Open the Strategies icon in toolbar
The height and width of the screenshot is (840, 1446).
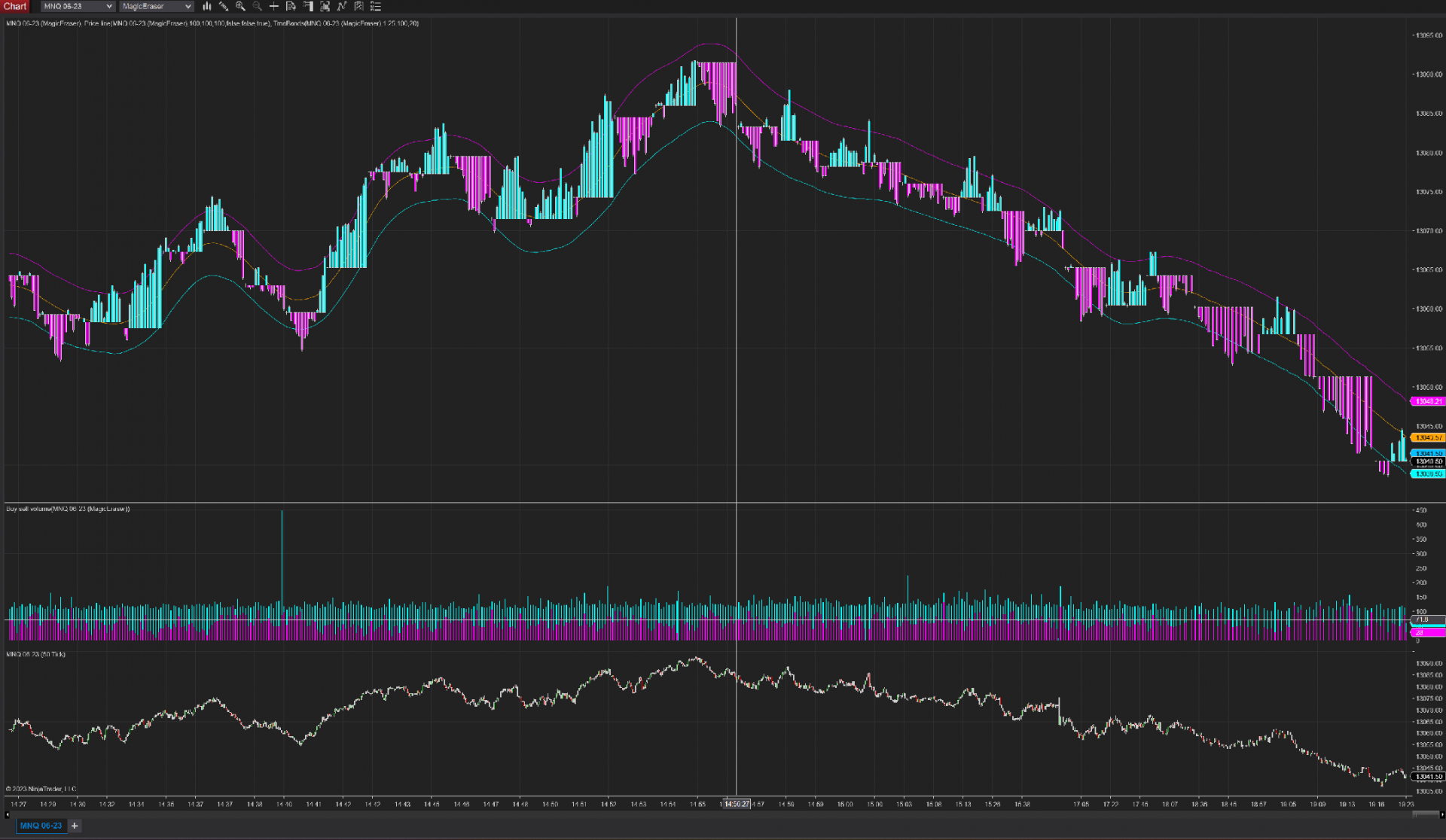coord(359,6)
